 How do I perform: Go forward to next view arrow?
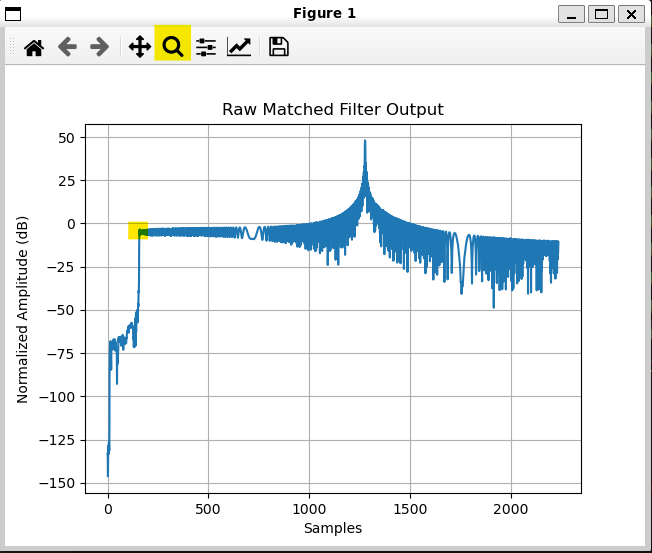click(x=99, y=47)
